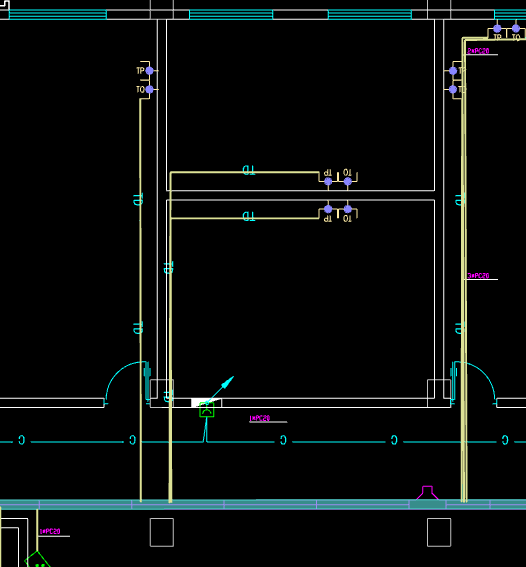Image resolution: width=526 pixels, height=567 pixels.
Task: Select upper outlet dot on right wall conduit
Action: (x=453, y=71)
